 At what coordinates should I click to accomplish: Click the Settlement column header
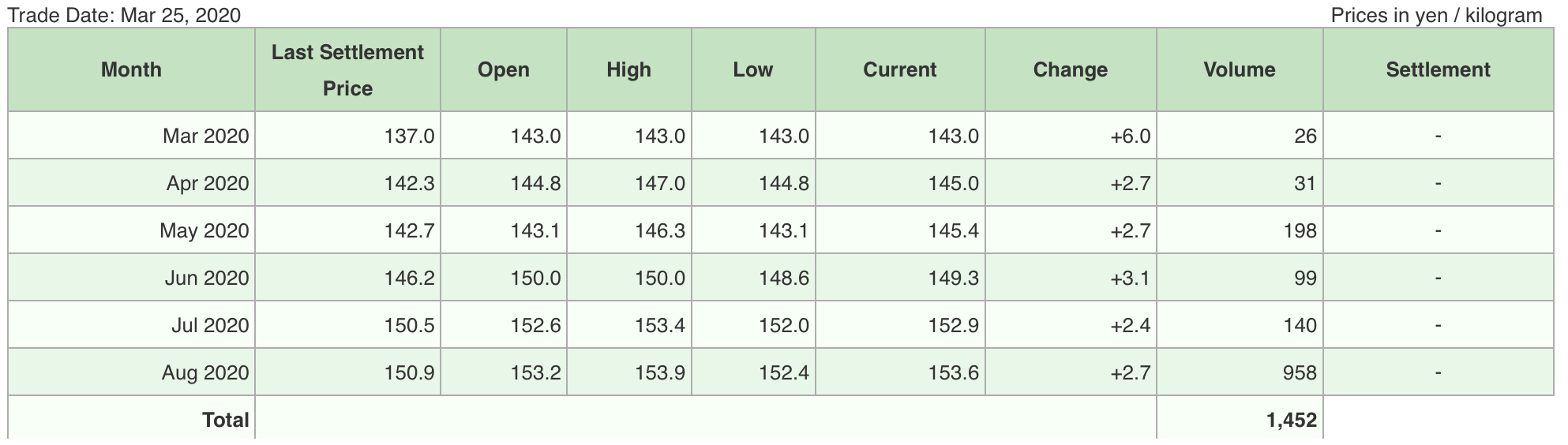pyautogui.click(x=1439, y=69)
